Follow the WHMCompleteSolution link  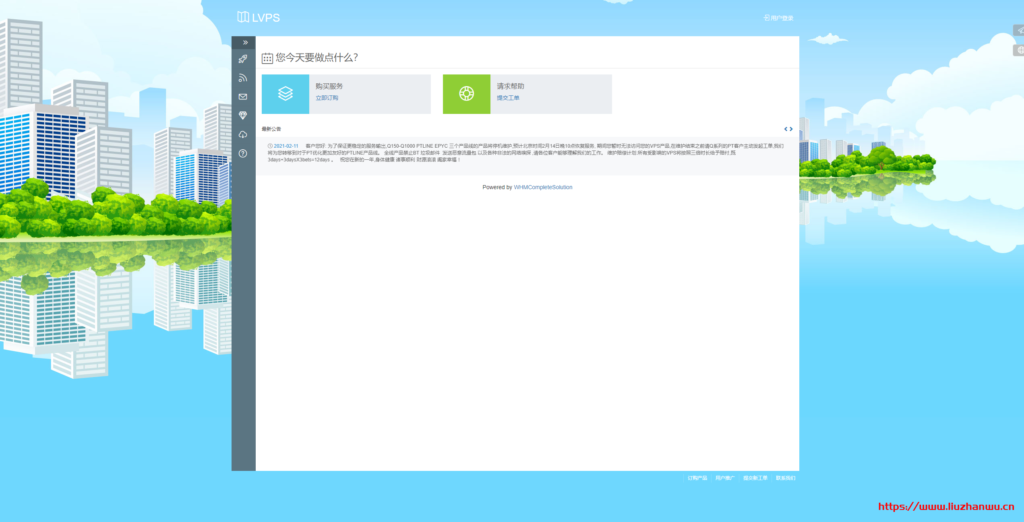tap(543, 188)
